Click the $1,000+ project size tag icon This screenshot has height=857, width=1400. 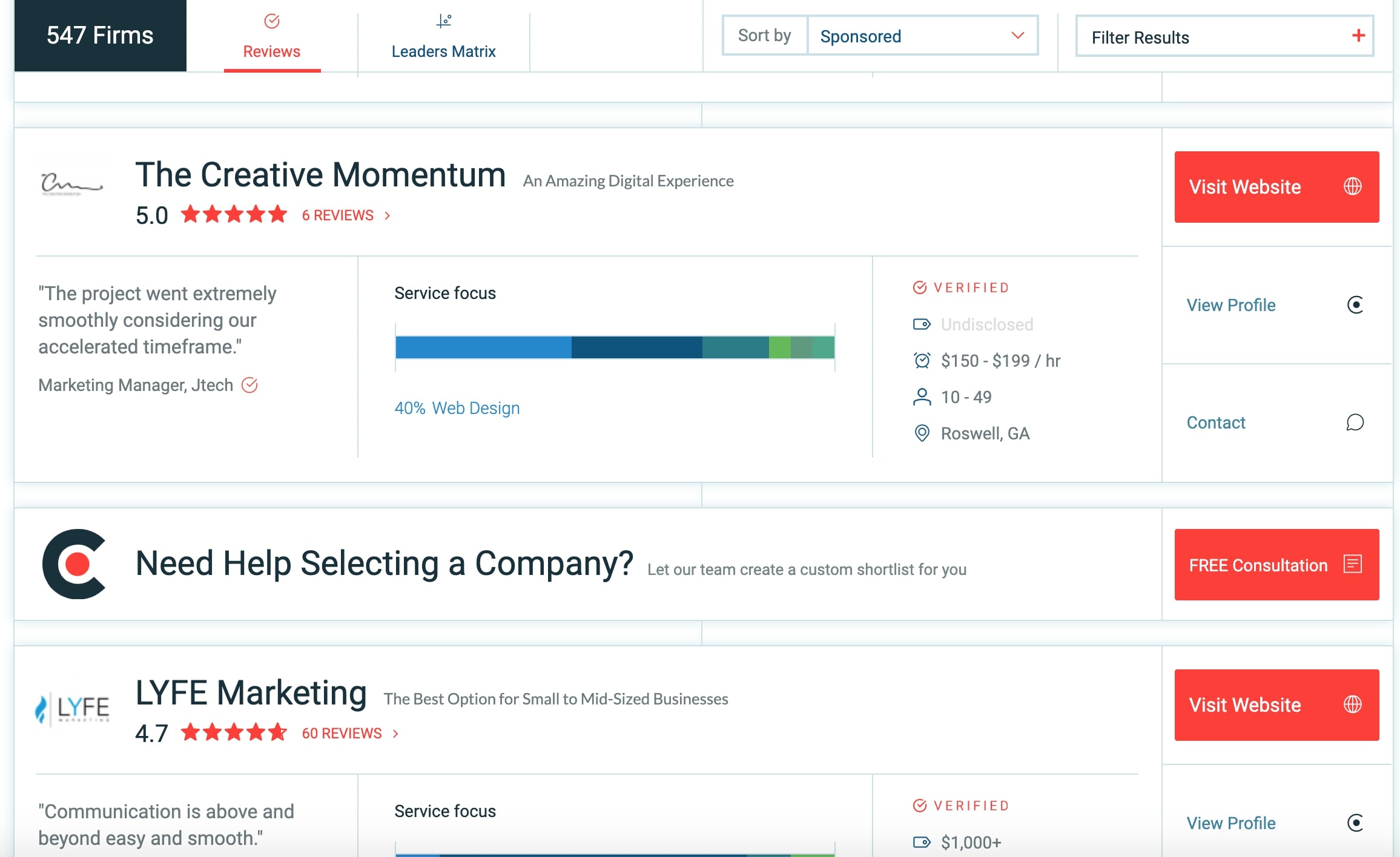click(x=921, y=842)
